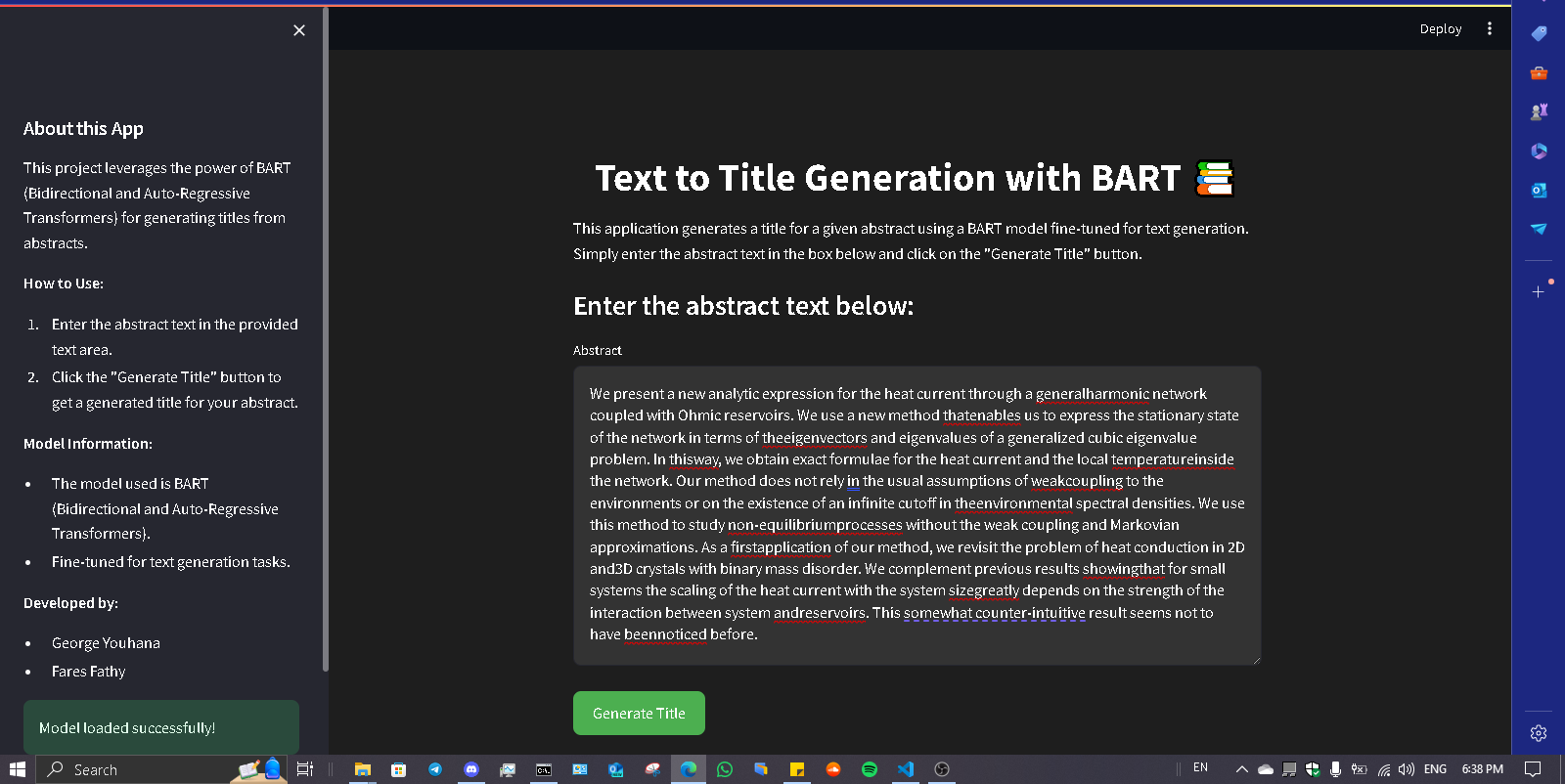This screenshot has width=1565, height=784.
Task: Open Windows Security shield tray icon
Action: click(x=1313, y=769)
